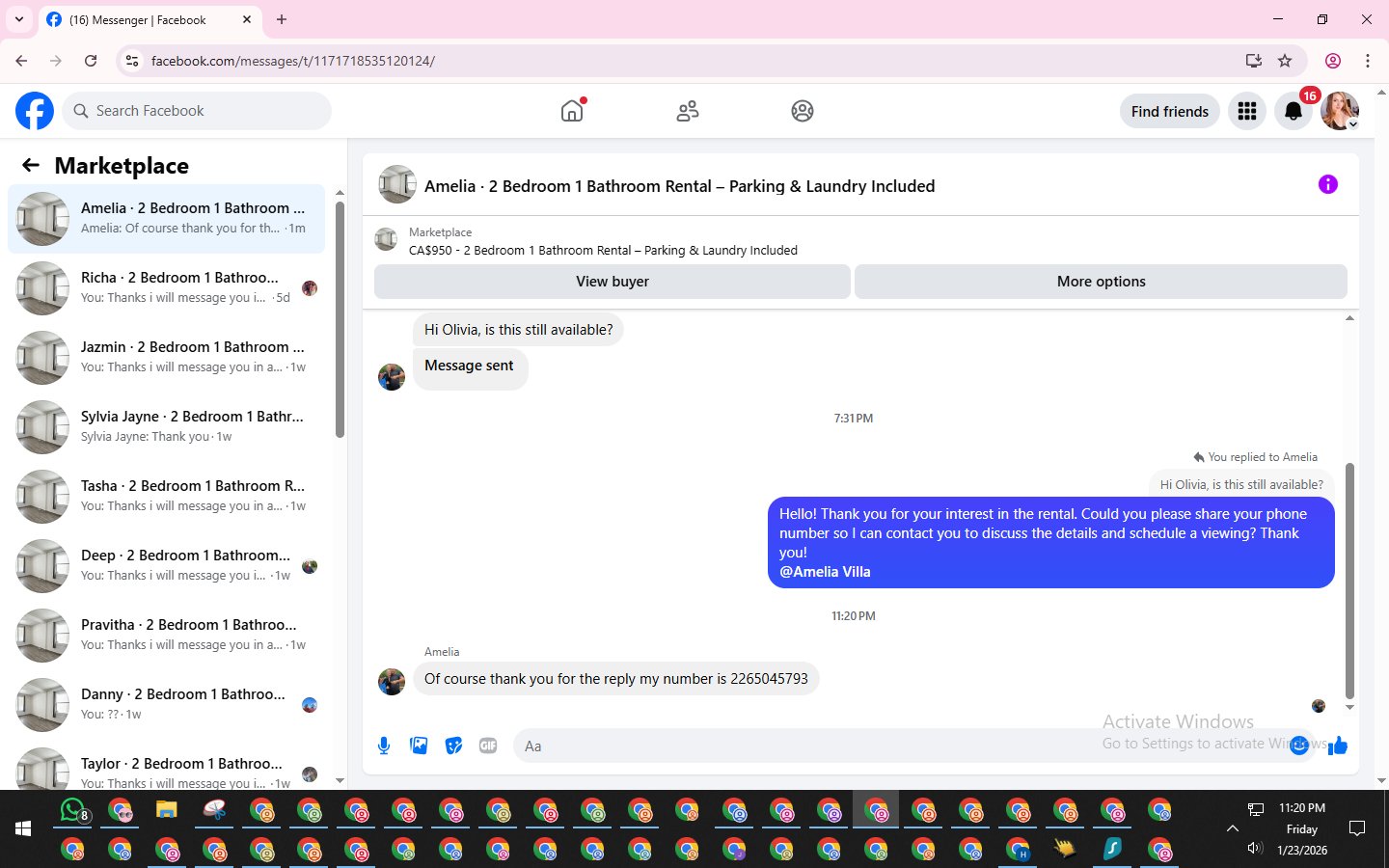Open the Chrome three-dot menu

click(x=1368, y=61)
